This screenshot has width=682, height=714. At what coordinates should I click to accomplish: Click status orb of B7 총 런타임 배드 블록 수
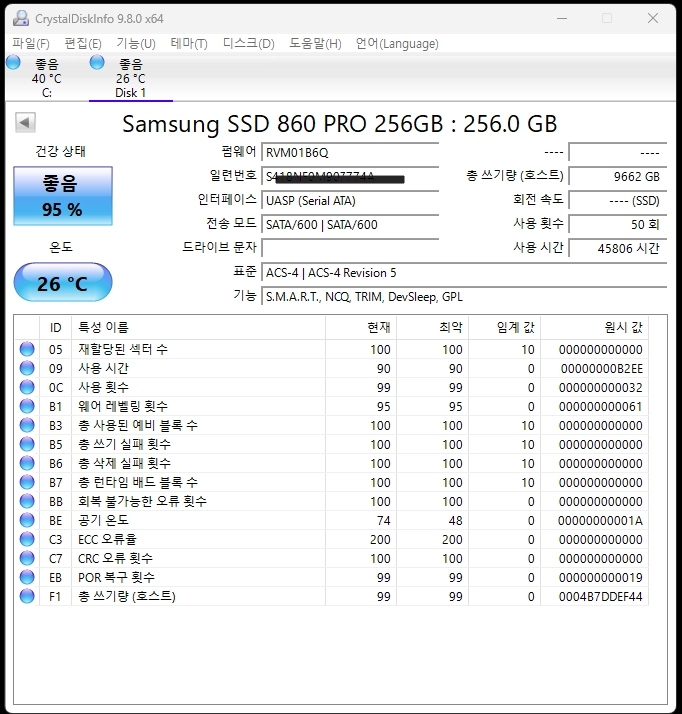27,482
